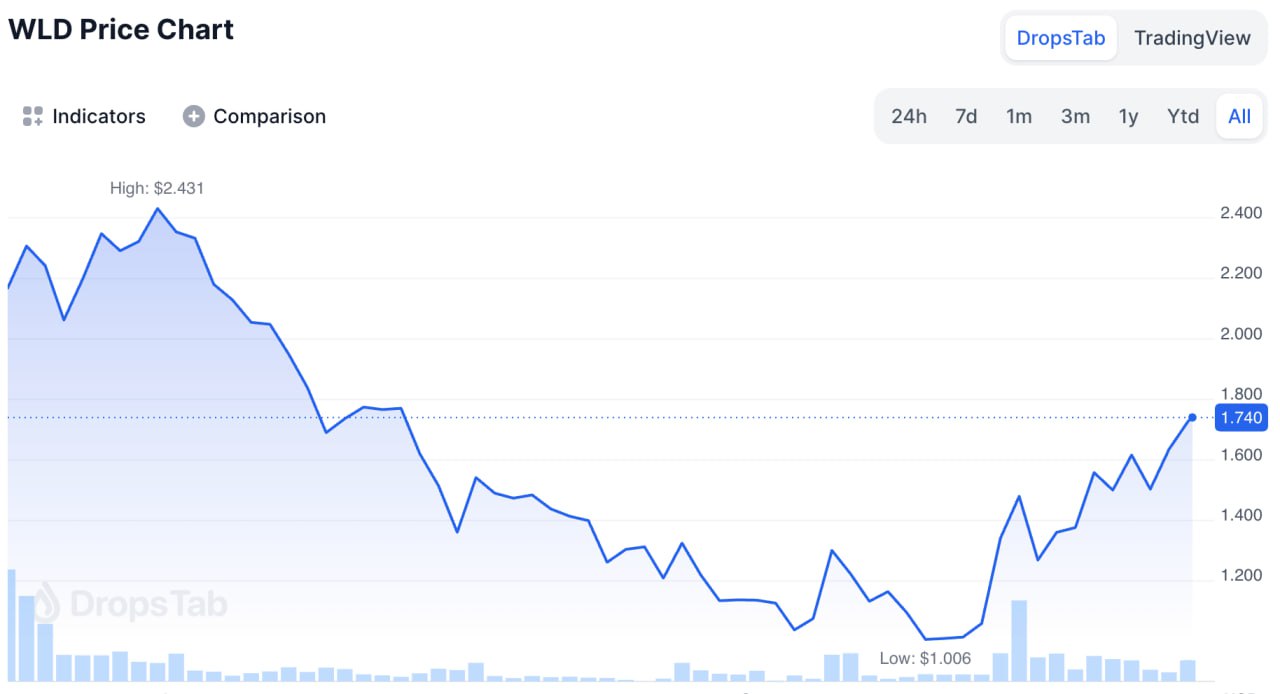Click the Comparison plus circle icon

(x=193, y=116)
